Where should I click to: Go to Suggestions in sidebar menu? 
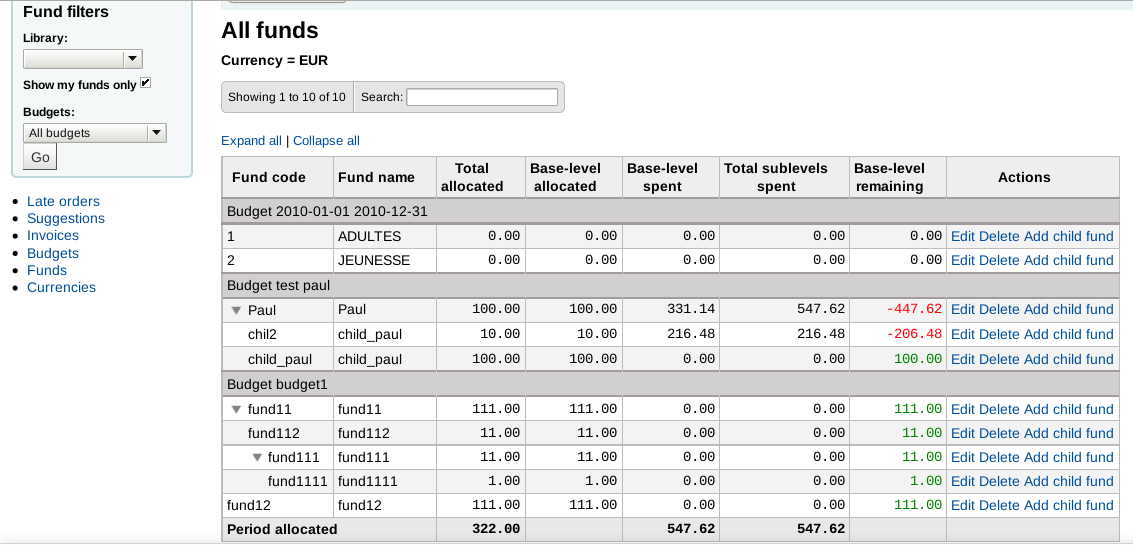pos(66,218)
